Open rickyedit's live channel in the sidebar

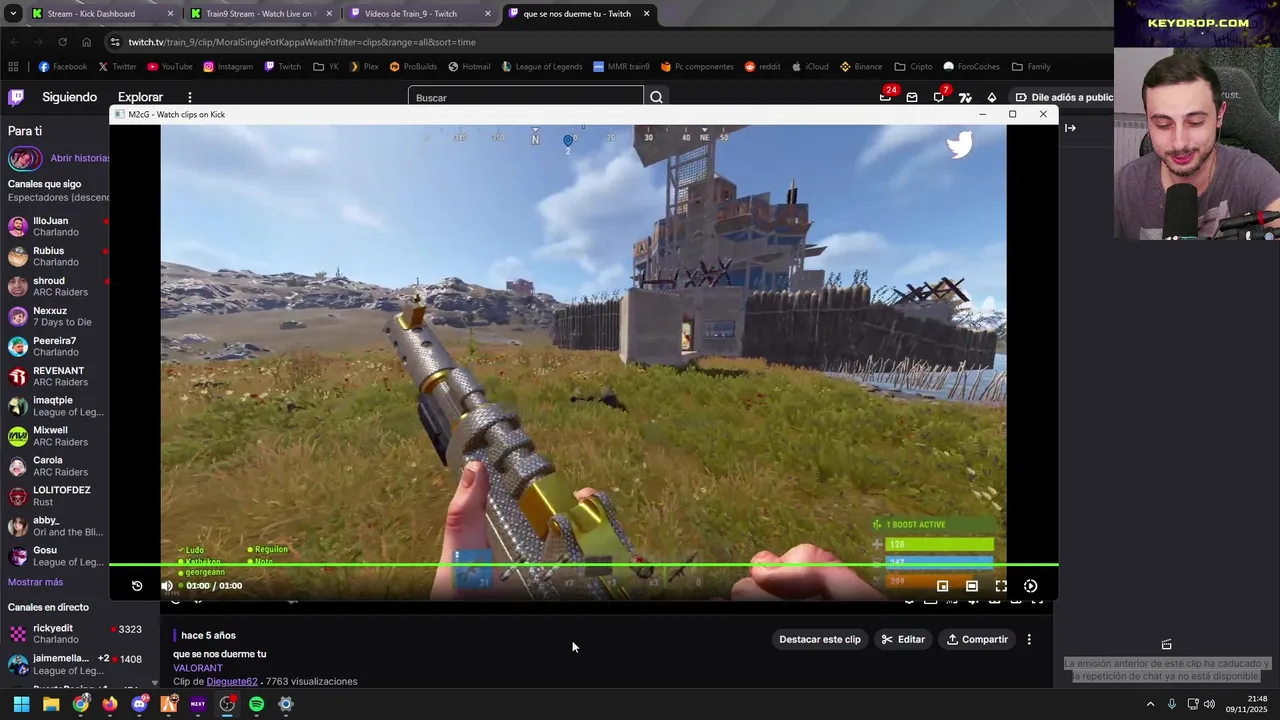(75, 634)
